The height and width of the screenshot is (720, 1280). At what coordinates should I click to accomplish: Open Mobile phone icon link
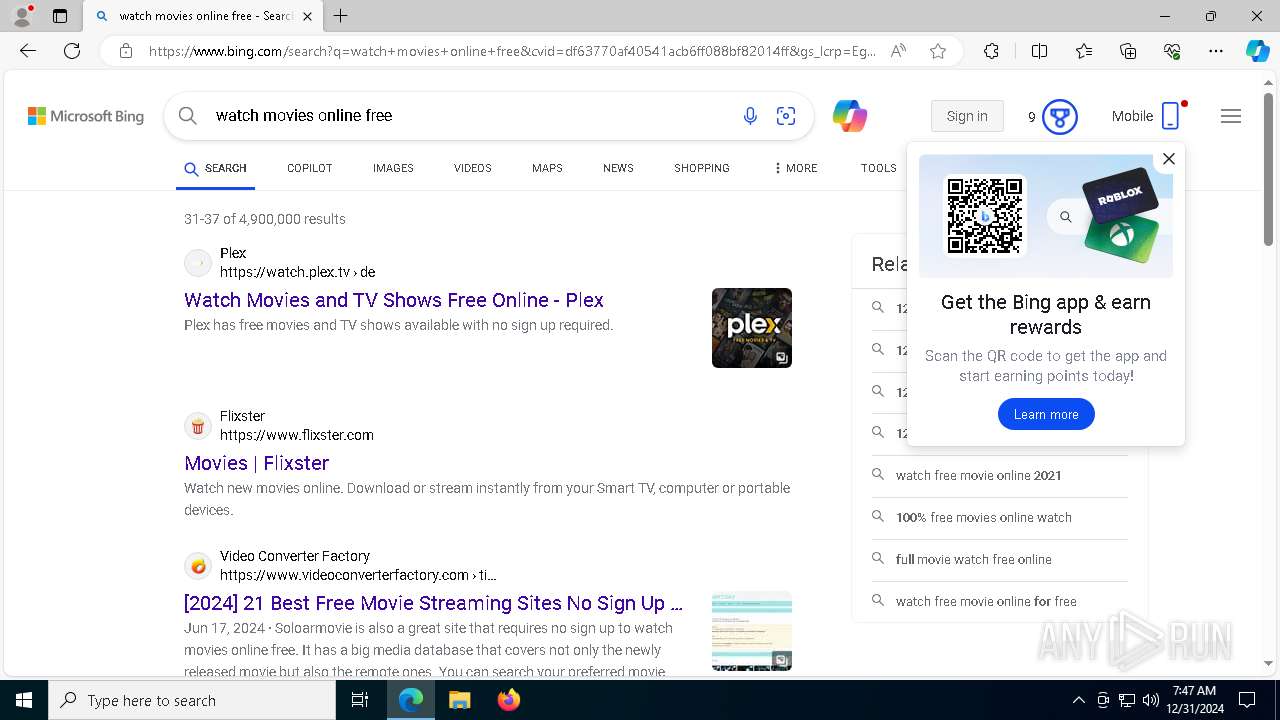[1171, 116]
